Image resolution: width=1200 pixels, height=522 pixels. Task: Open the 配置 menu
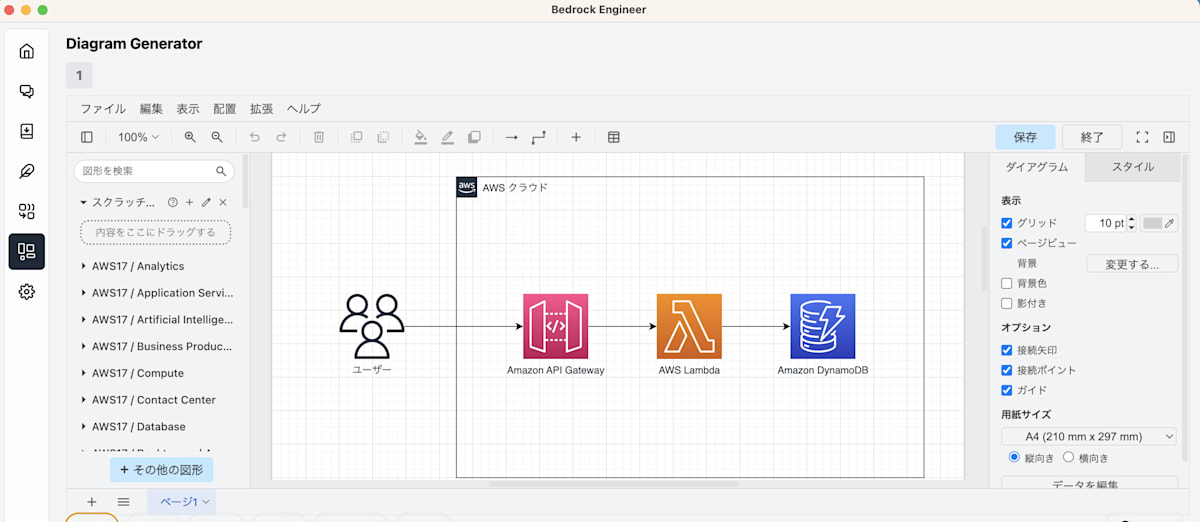coord(225,109)
